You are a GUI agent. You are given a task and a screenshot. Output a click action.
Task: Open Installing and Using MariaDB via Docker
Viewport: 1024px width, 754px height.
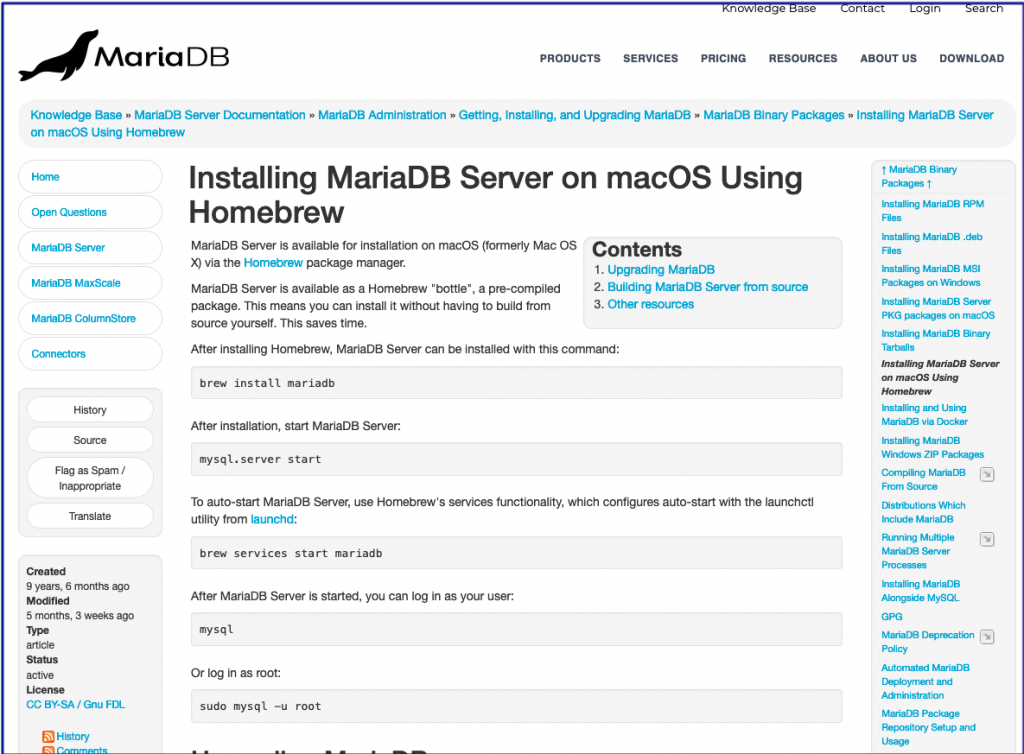point(924,415)
